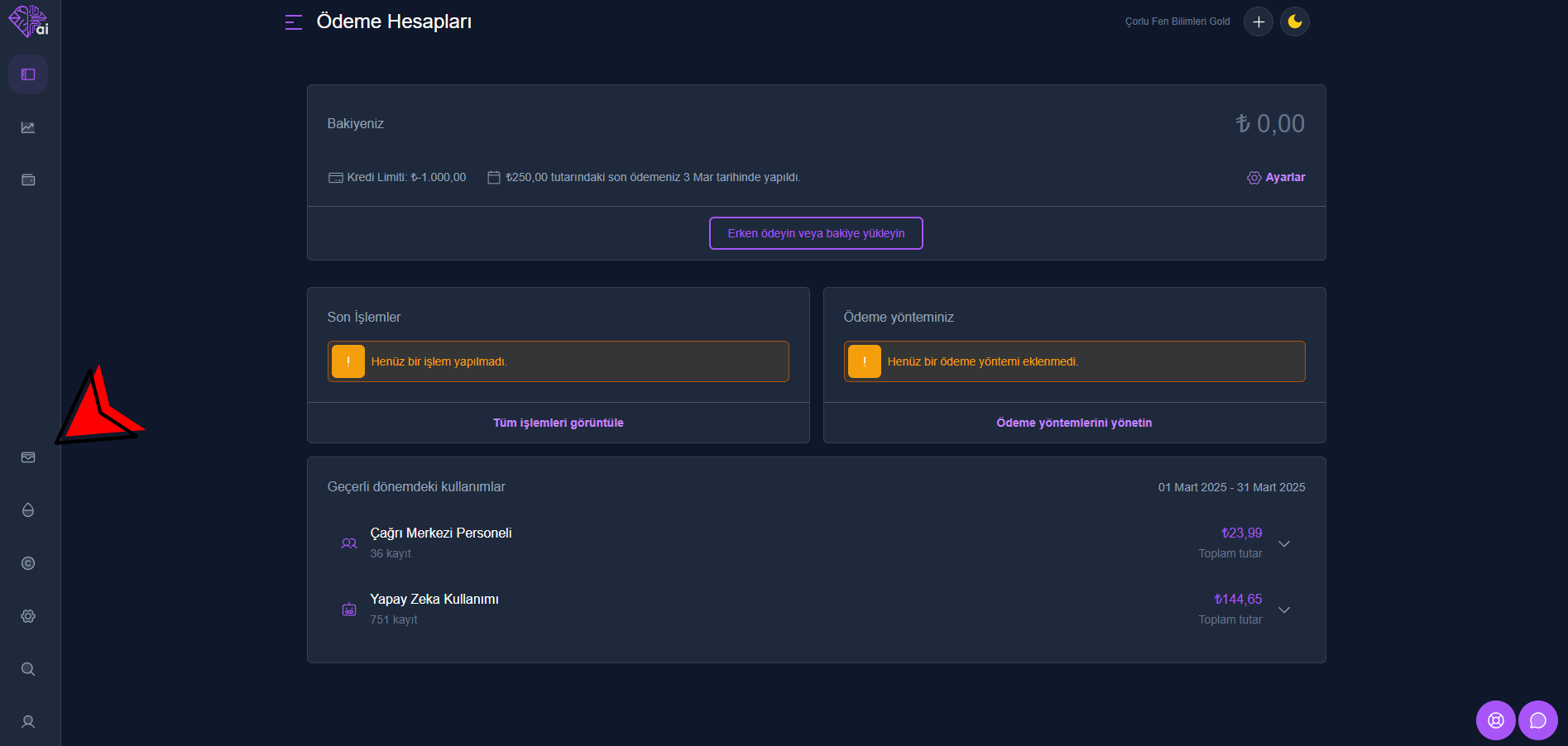Click the Çağrı Merkezi Personeli people icon

coord(349,543)
